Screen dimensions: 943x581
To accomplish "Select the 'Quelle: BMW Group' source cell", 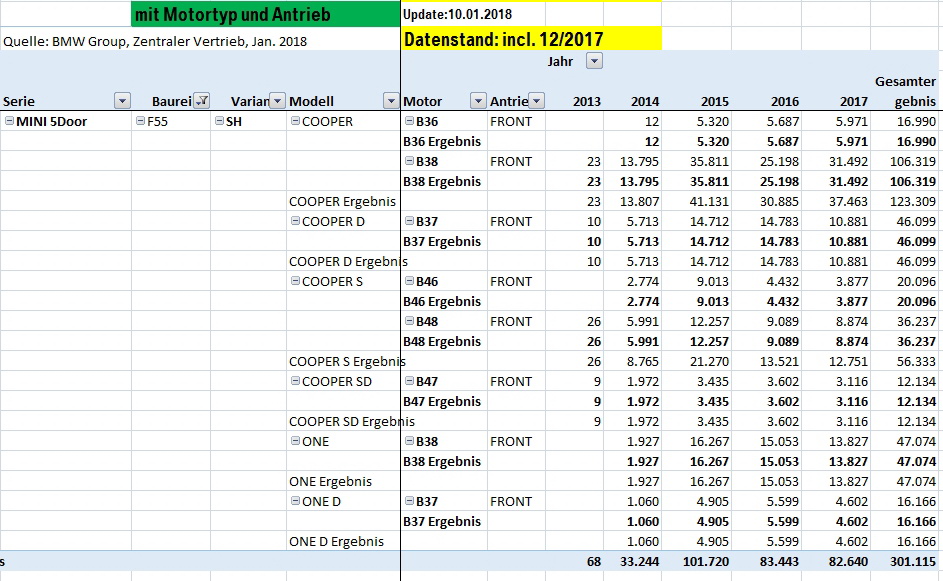I will click(x=155, y=42).
